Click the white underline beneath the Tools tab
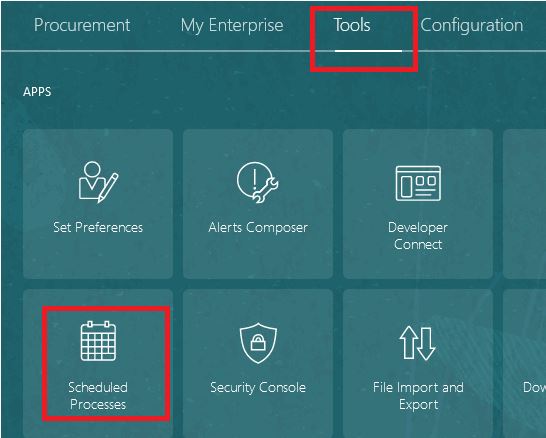 [x=368, y=51]
